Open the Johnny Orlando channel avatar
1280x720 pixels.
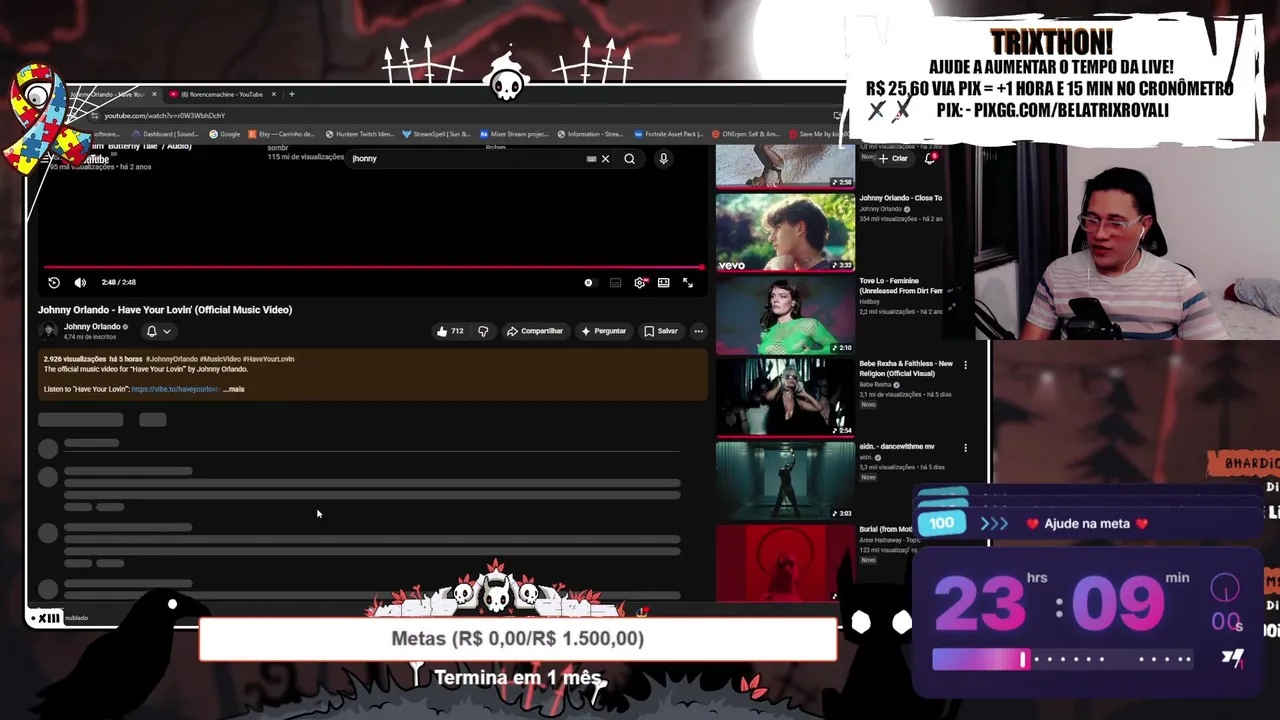click(48, 331)
